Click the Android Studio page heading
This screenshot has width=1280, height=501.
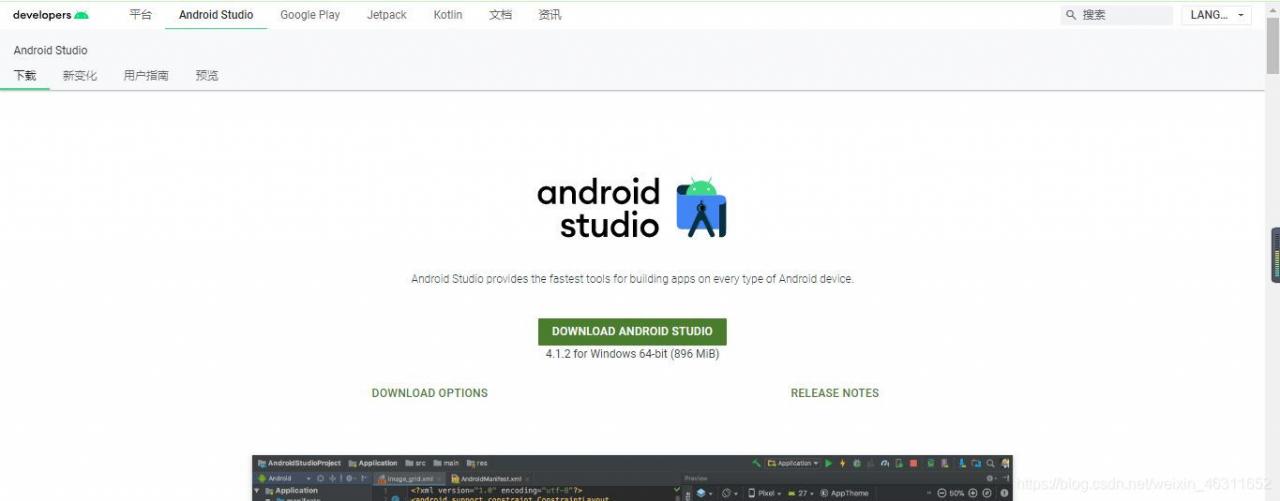pos(50,50)
